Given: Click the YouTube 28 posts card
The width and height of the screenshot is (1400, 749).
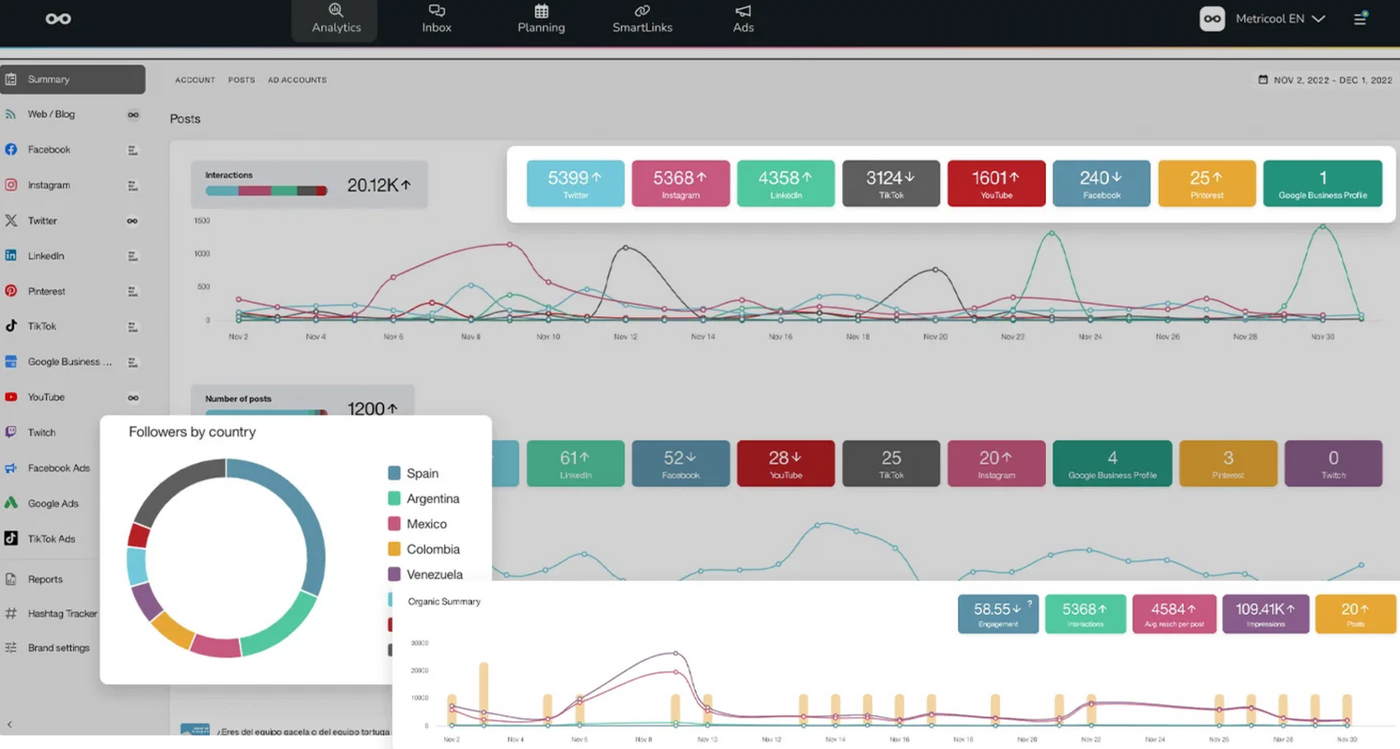Looking at the screenshot, I should [786, 463].
